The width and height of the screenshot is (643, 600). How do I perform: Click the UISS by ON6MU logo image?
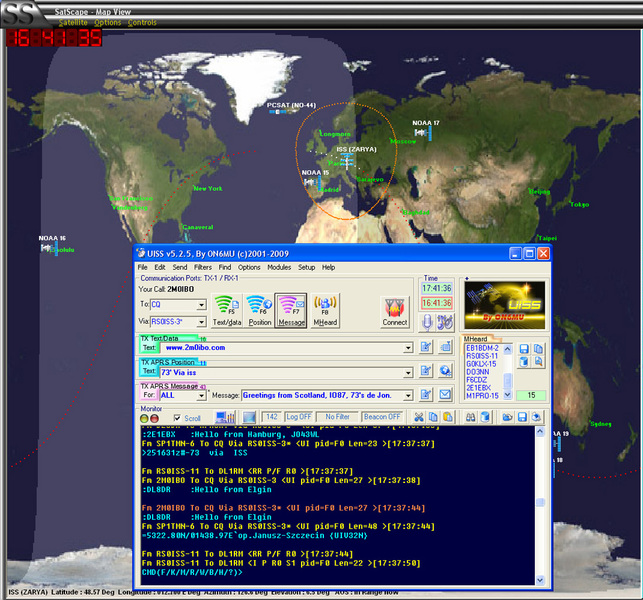click(x=504, y=305)
